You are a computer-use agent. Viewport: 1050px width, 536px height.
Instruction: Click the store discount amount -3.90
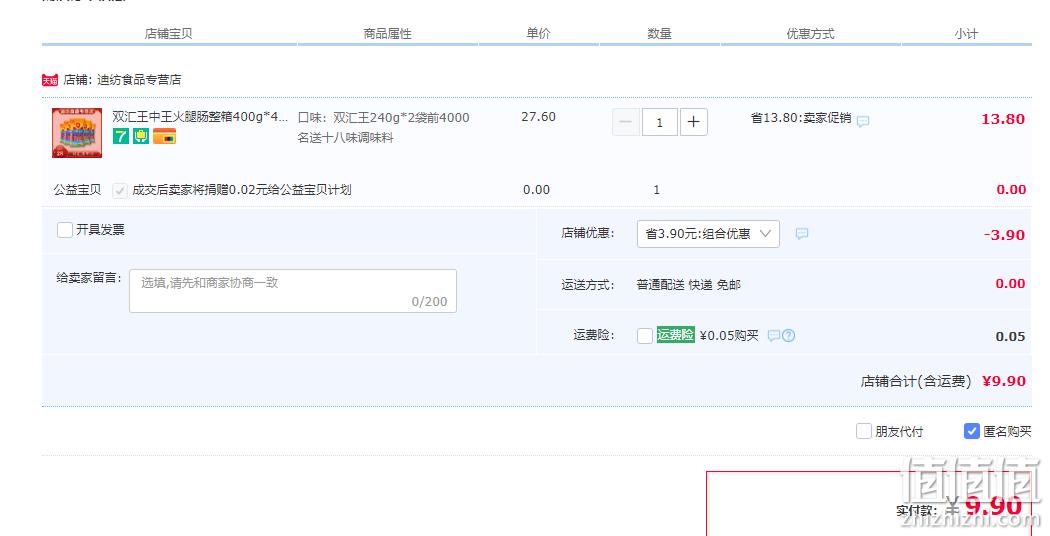(x=1004, y=235)
